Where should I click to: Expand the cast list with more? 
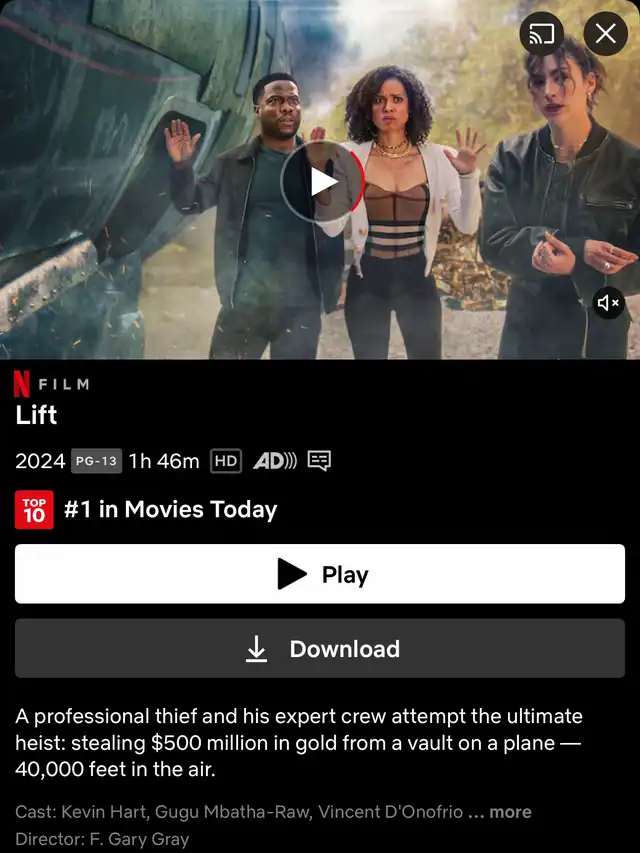510,812
